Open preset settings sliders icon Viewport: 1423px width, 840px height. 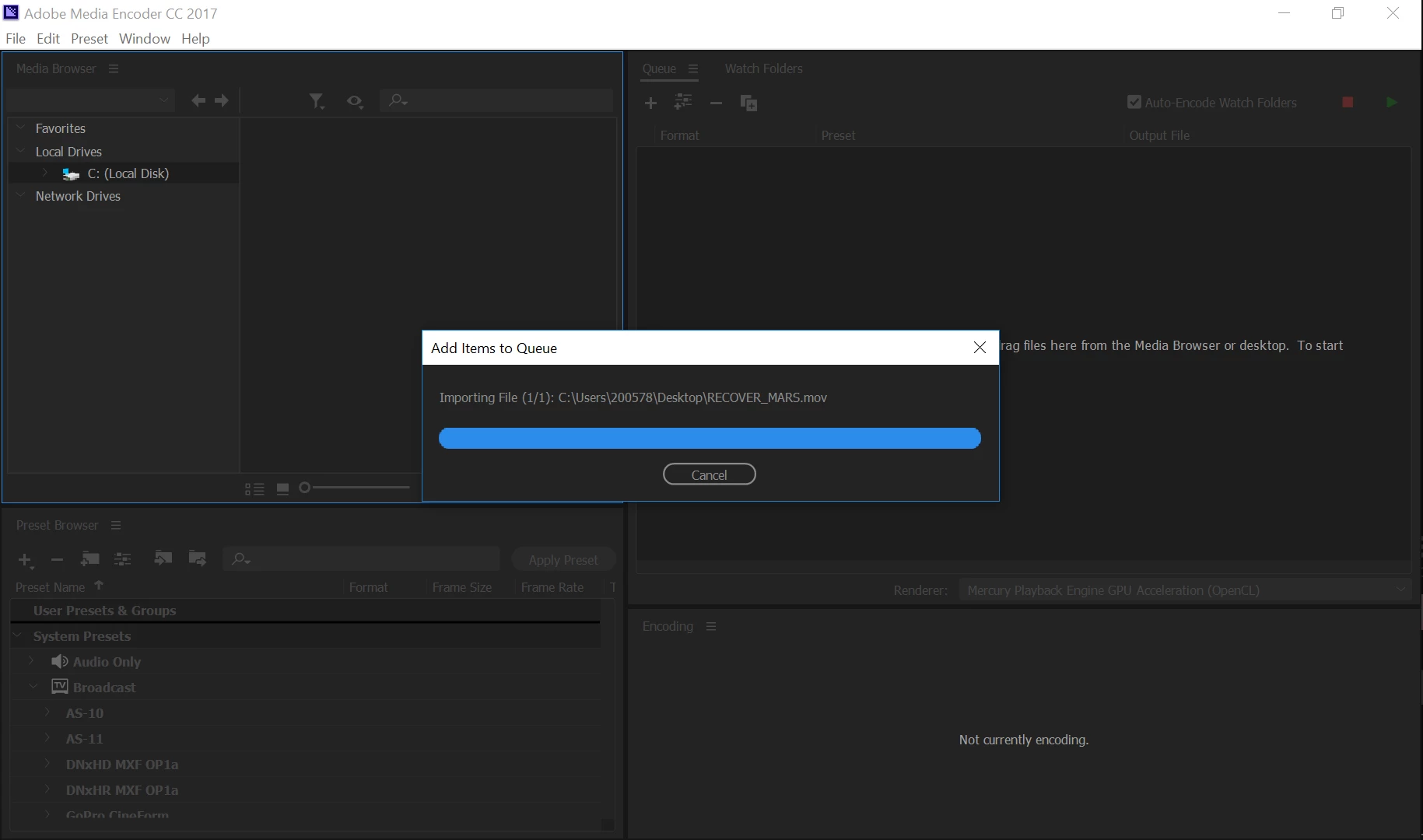tap(123, 558)
